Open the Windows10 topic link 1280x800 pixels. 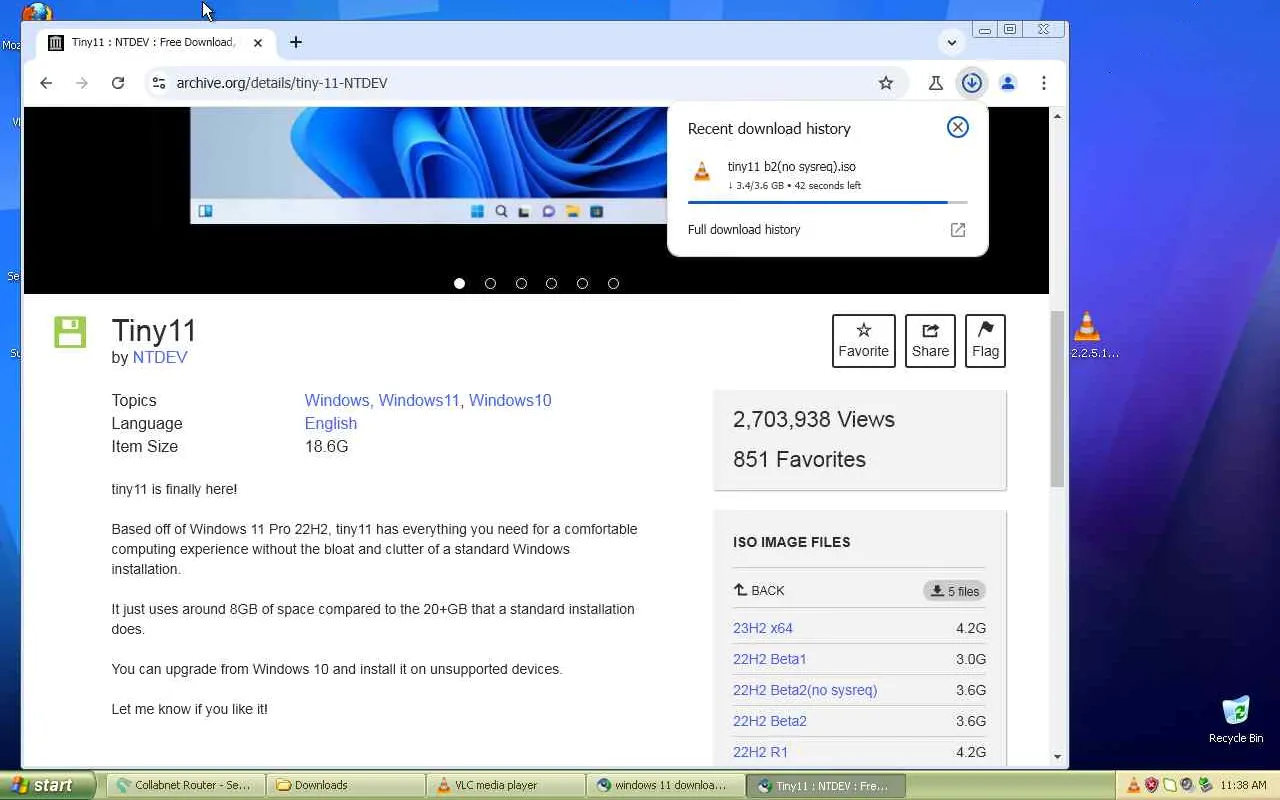coord(510,400)
